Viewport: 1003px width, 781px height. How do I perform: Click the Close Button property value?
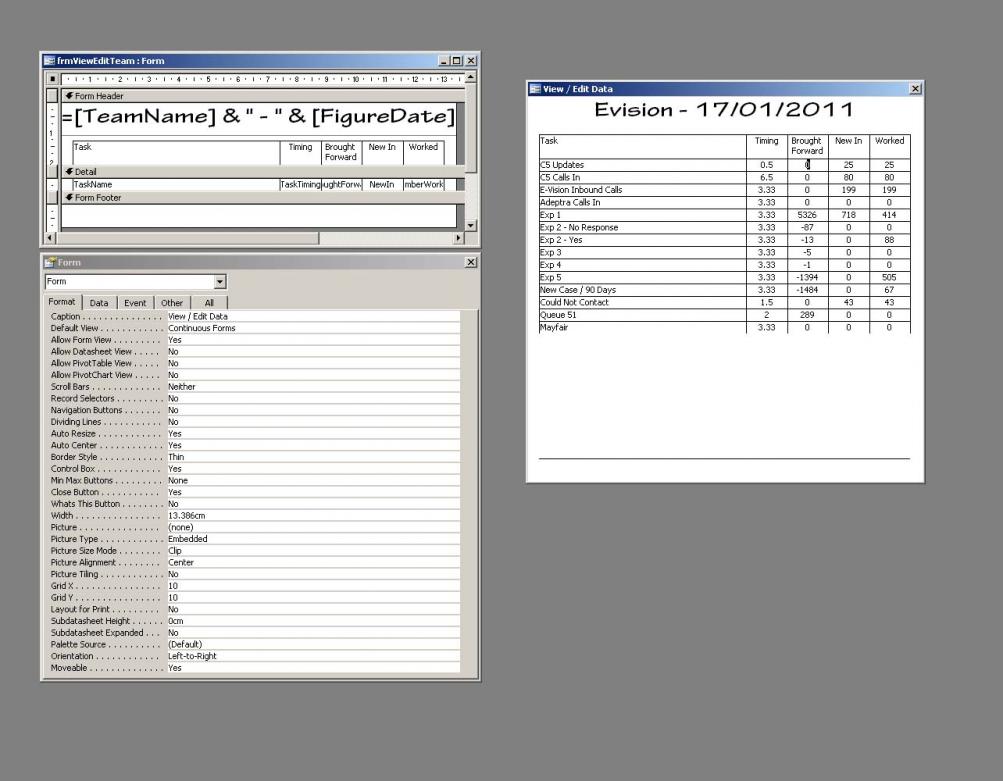coord(313,493)
